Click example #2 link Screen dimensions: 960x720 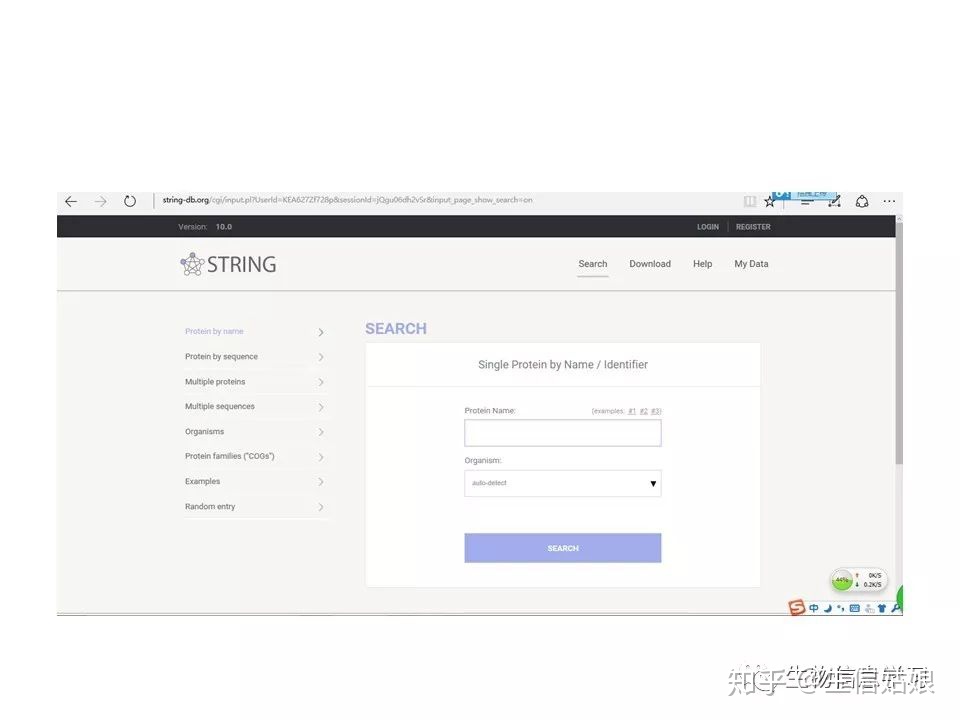[643, 411]
